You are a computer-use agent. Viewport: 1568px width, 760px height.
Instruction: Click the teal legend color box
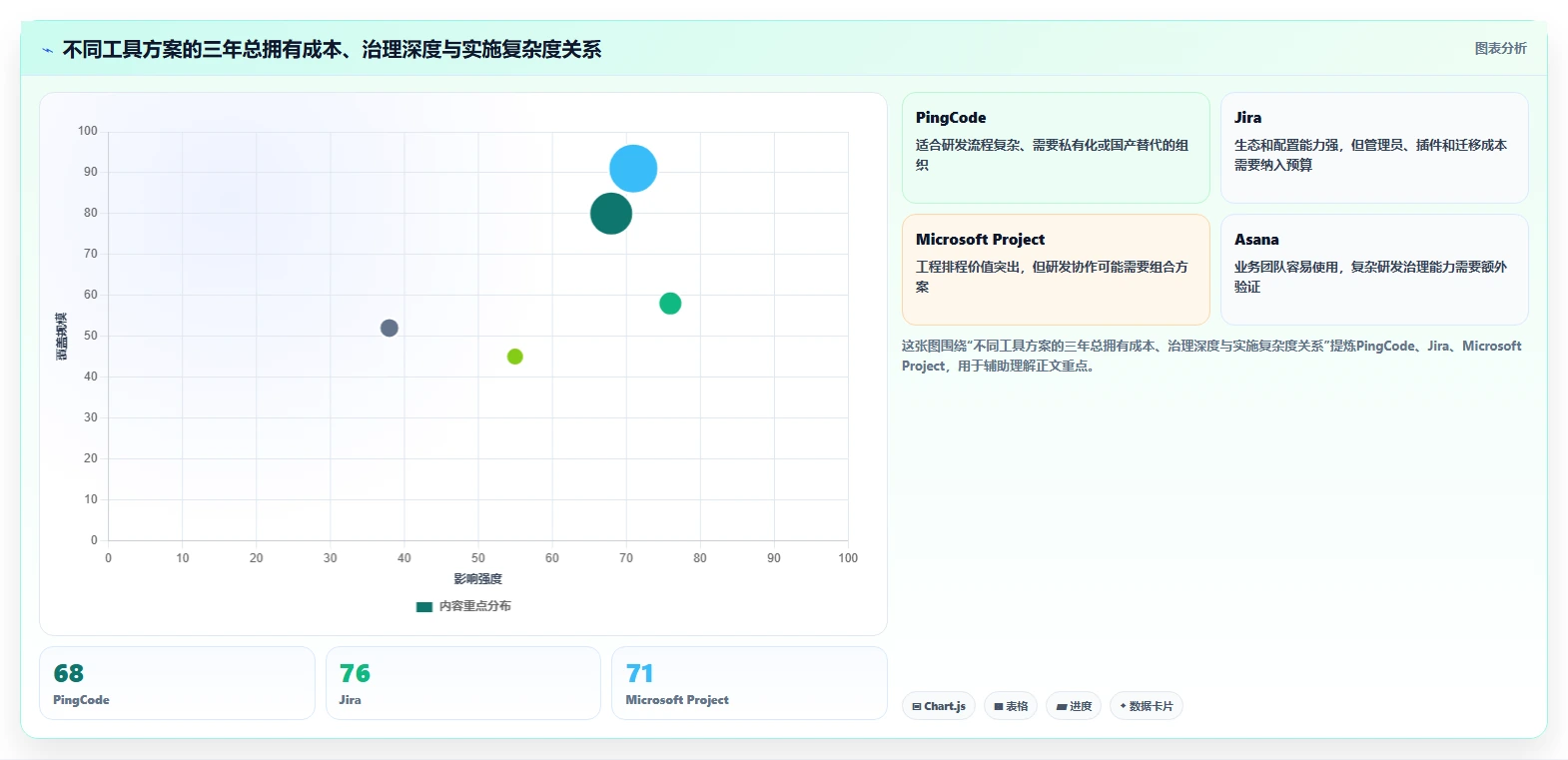[424, 606]
